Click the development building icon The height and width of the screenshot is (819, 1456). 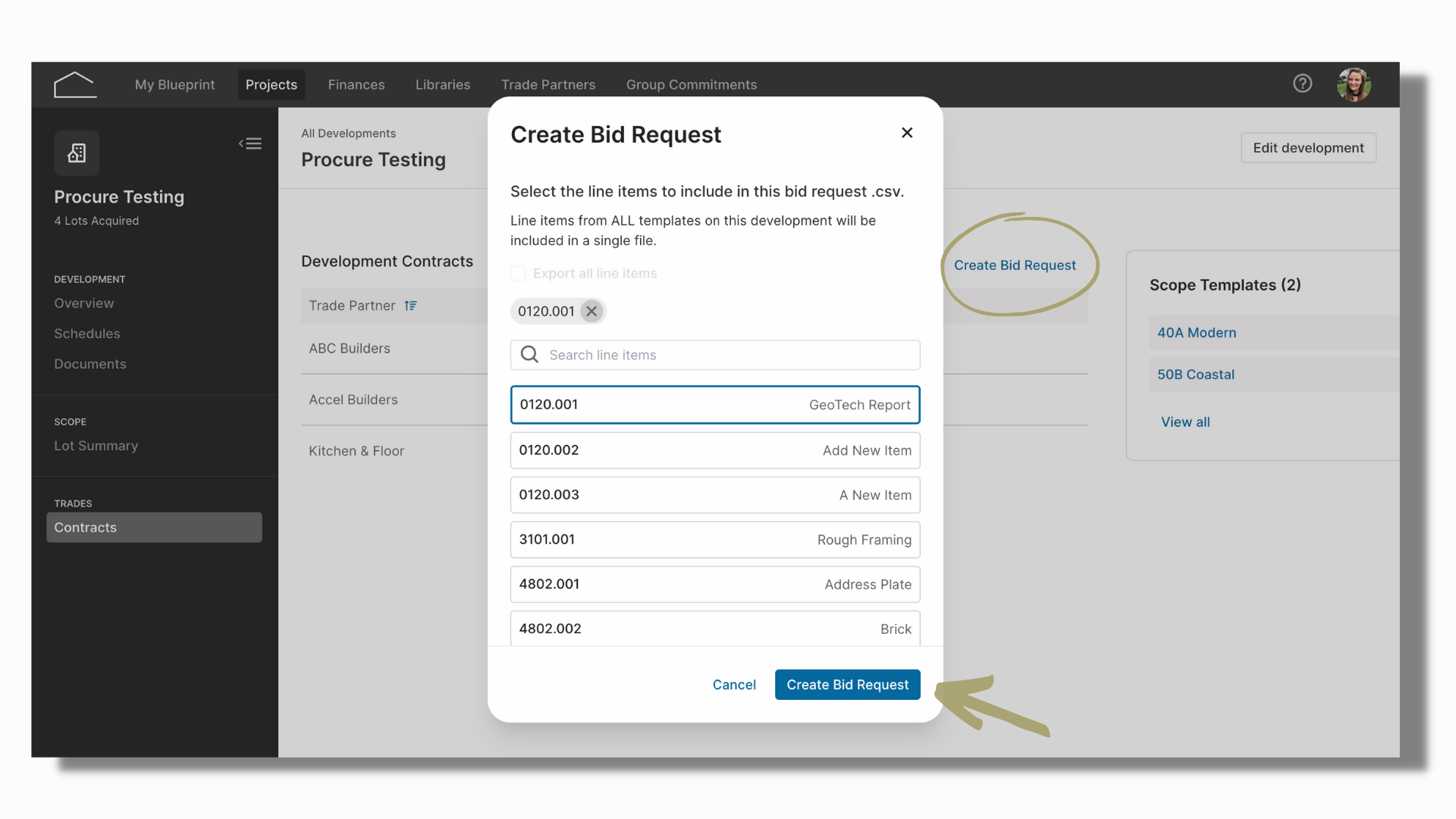pos(77,153)
